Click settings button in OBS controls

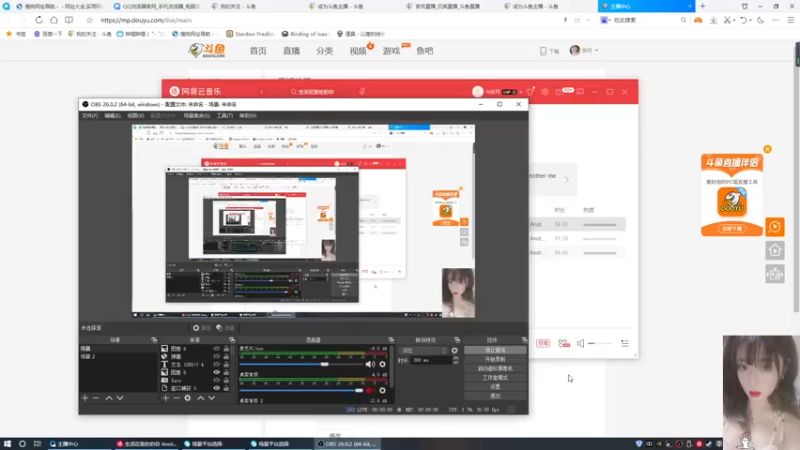point(495,387)
